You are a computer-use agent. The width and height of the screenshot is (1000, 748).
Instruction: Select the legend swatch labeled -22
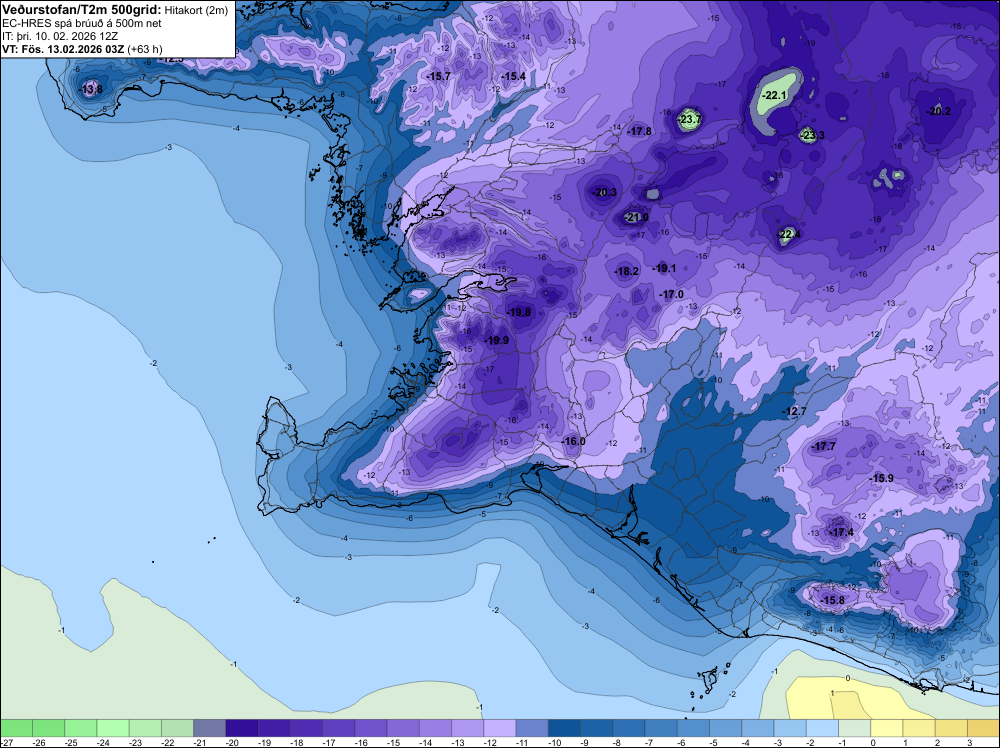coord(177,728)
